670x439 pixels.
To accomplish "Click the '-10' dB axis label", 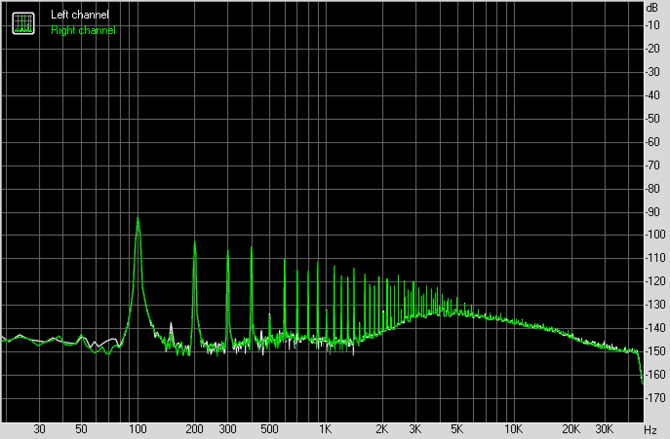I will 652,25.
